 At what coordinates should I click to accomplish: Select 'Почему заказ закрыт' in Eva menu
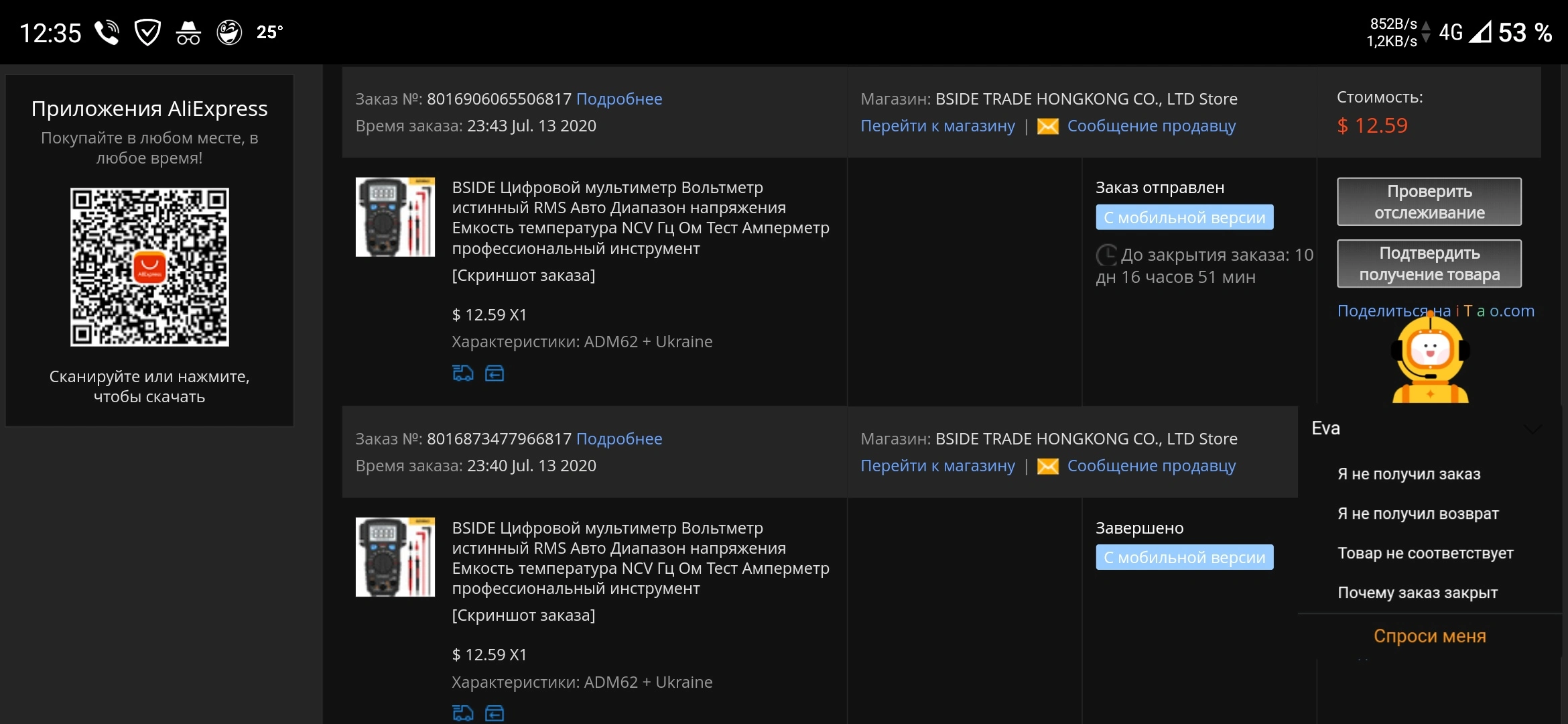pyautogui.click(x=1418, y=593)
